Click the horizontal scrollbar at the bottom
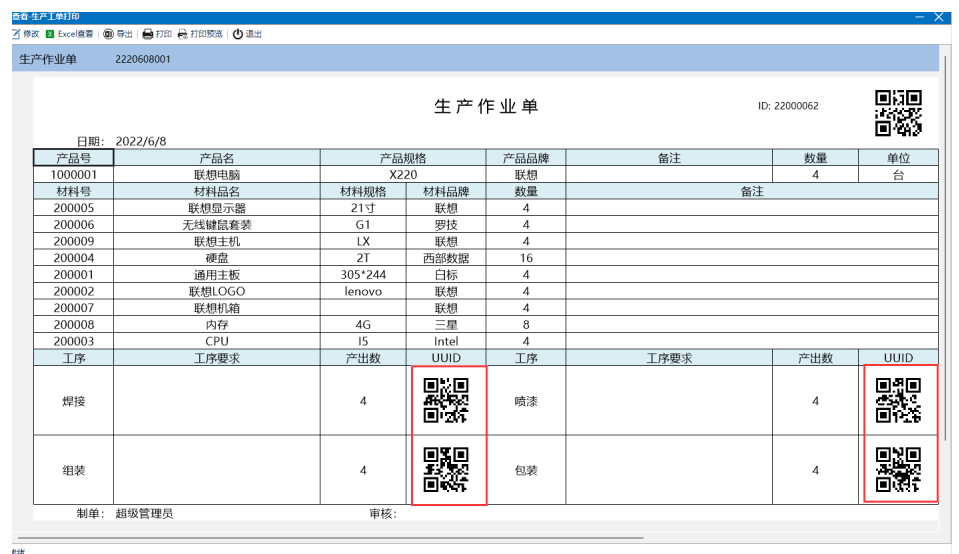The width and height of the screenshot is (959, 554). click(330, 538)
